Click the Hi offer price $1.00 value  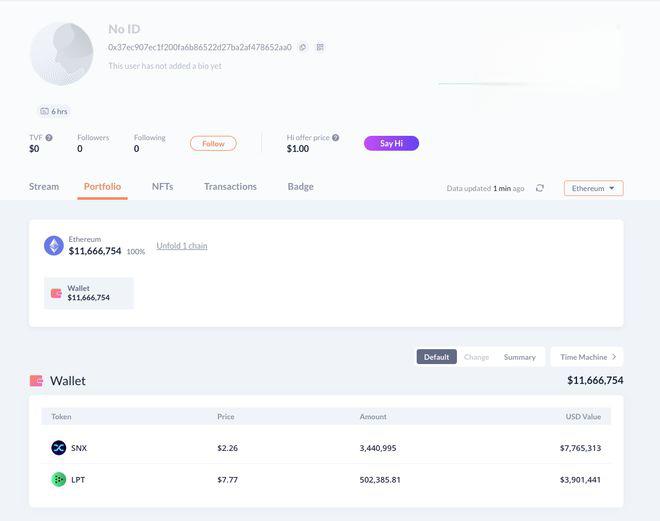[x=298, y=149]
